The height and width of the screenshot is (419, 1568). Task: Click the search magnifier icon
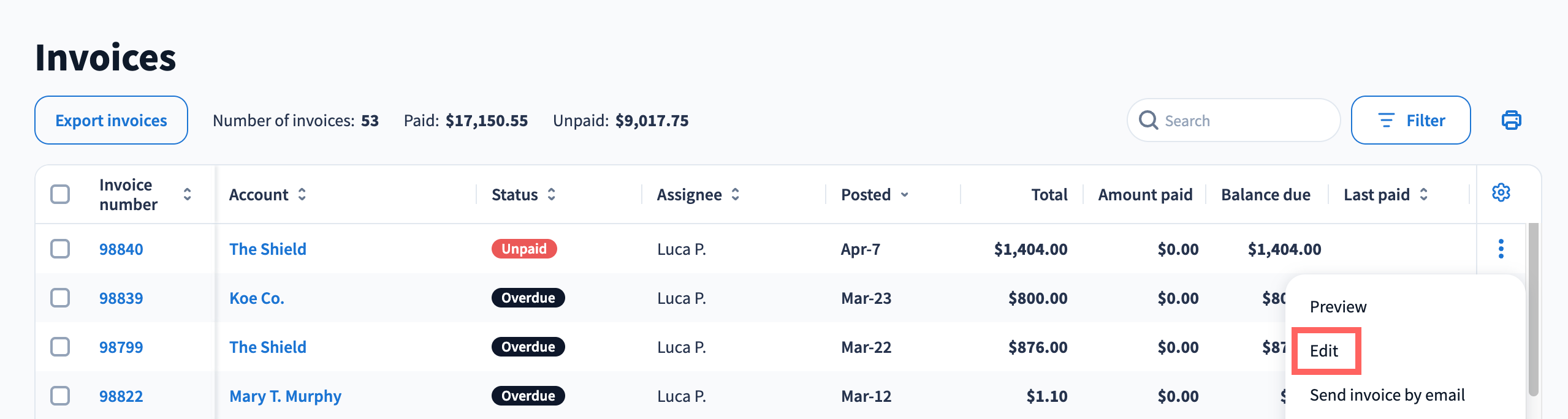click(1148, 120)
